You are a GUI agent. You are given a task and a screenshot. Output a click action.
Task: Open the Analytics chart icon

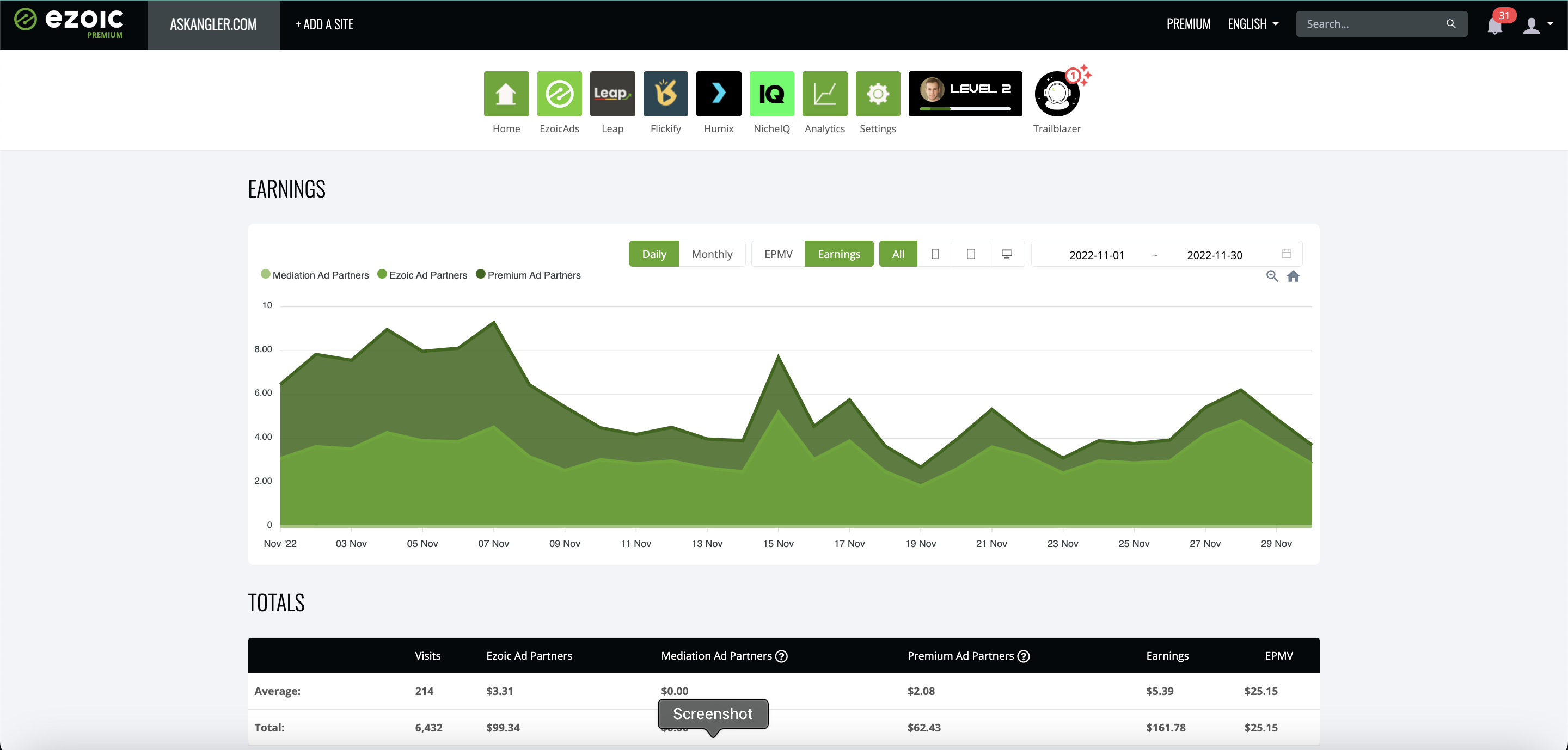click(x=825, y=94)
